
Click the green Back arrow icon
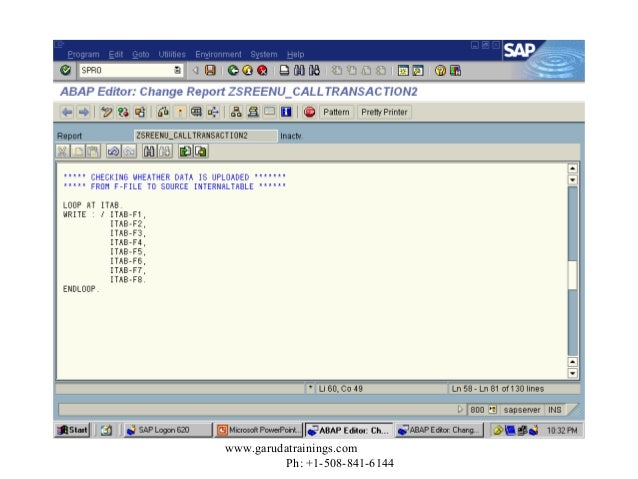pos(233,70)
